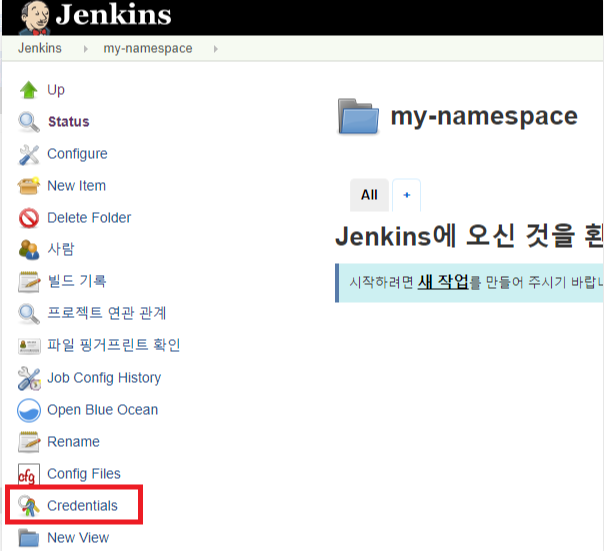Click the Config Files cfg icon
The height and width of the screenshot is (551, 604).
click(x=29, y=474)
